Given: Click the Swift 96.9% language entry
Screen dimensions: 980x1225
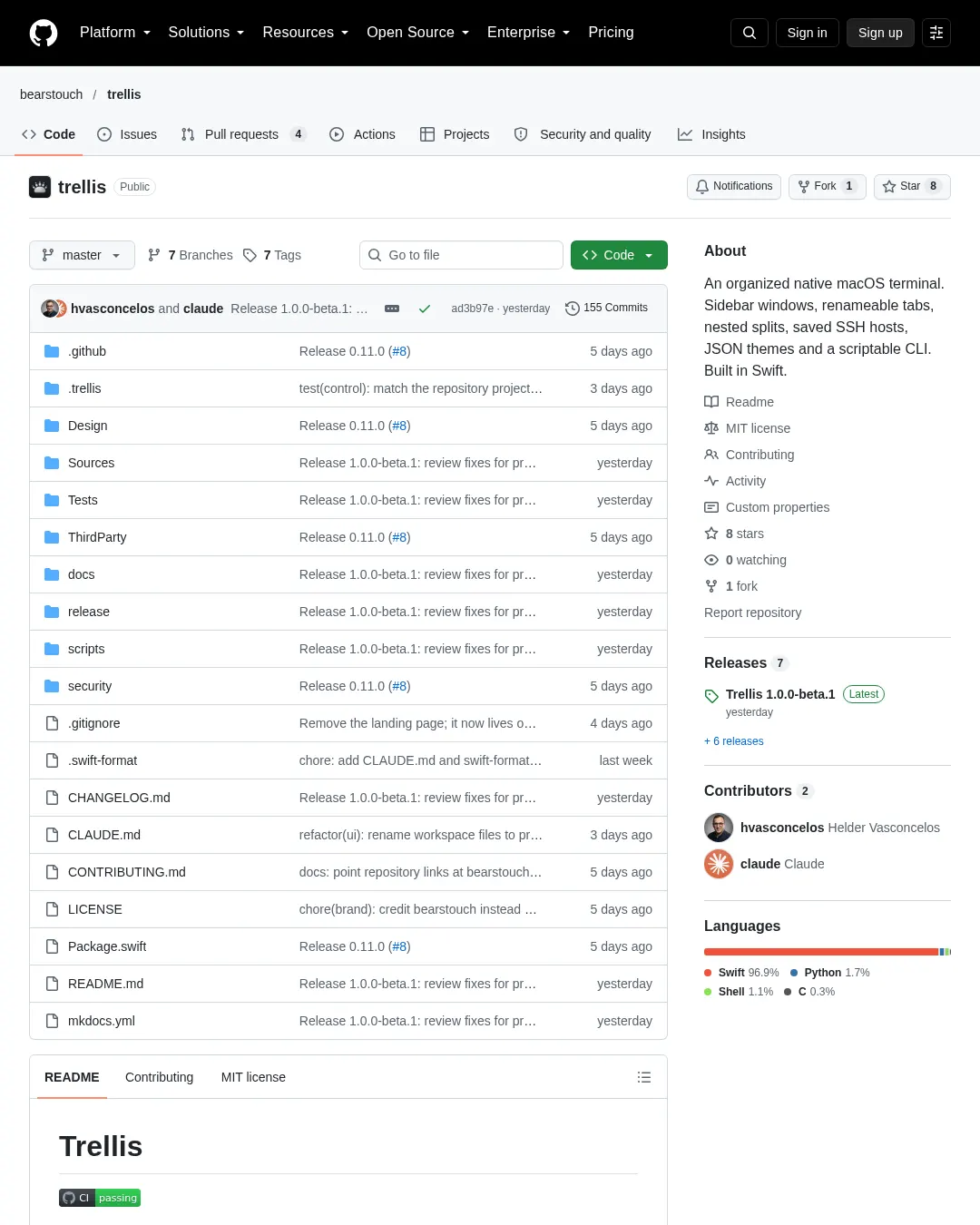Looking at the screenshot, I should coord(741,973).
